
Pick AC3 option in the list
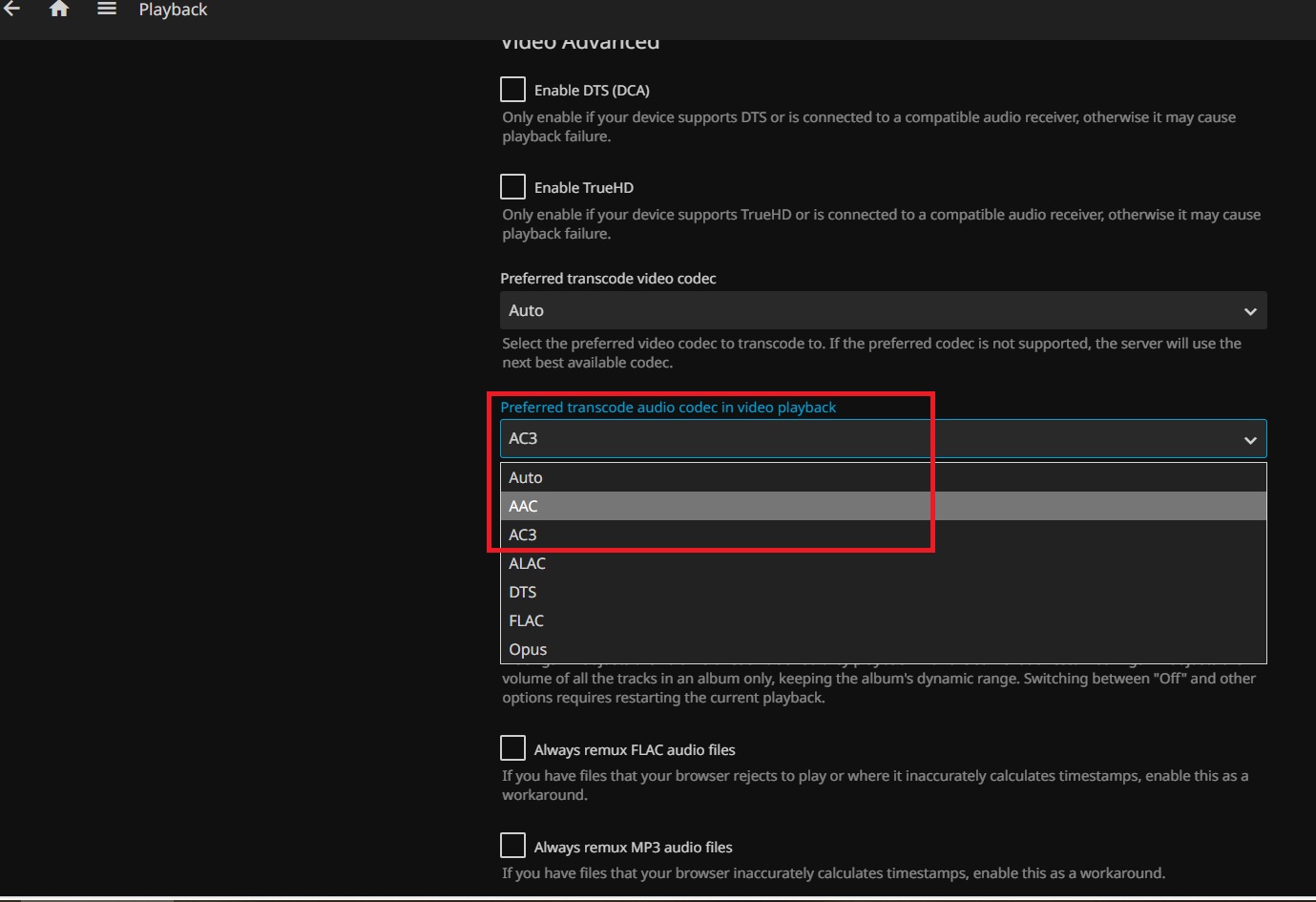523,535
